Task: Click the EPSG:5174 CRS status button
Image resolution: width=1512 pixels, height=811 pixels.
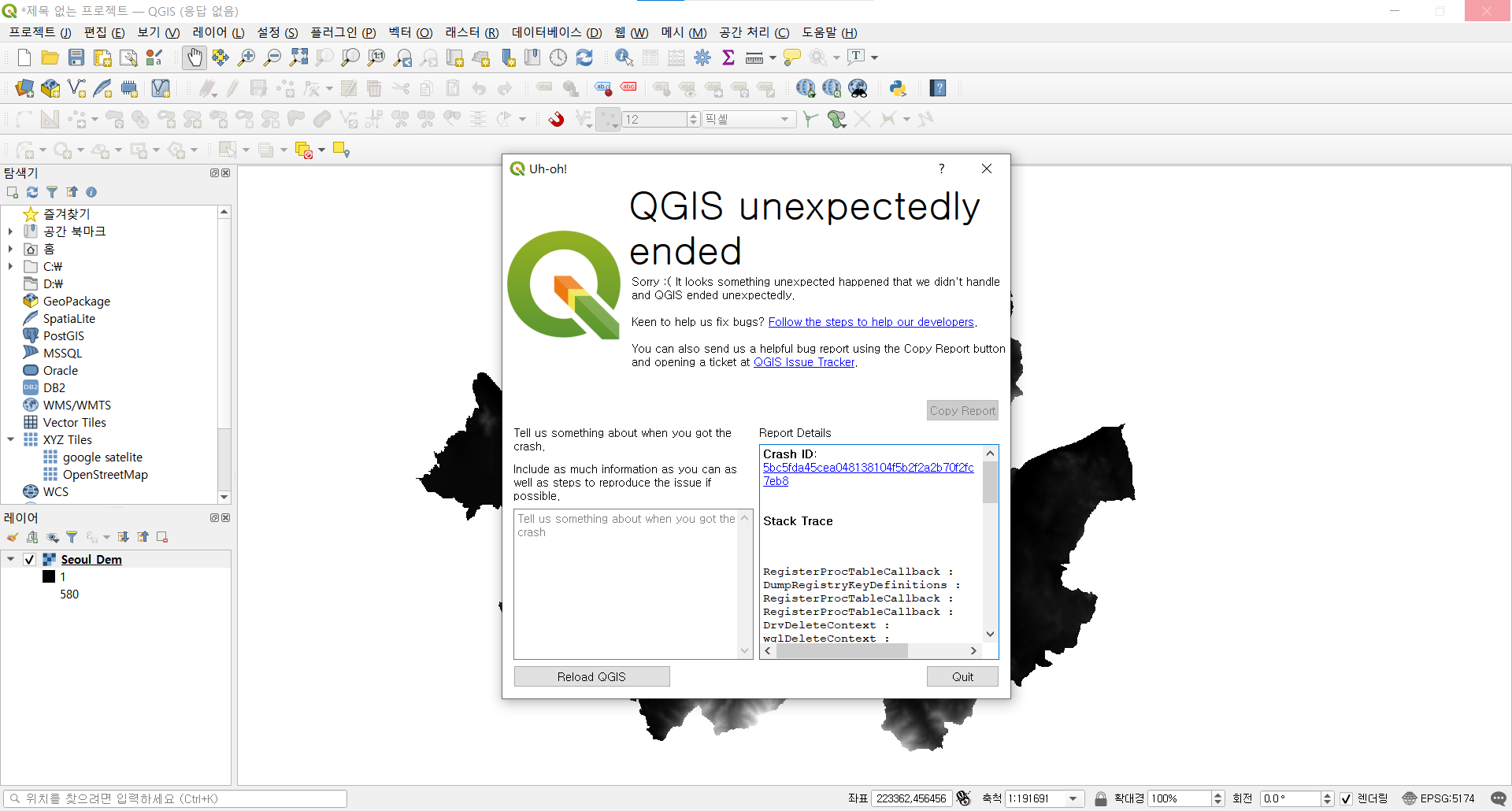Action: pos(1438,798)
